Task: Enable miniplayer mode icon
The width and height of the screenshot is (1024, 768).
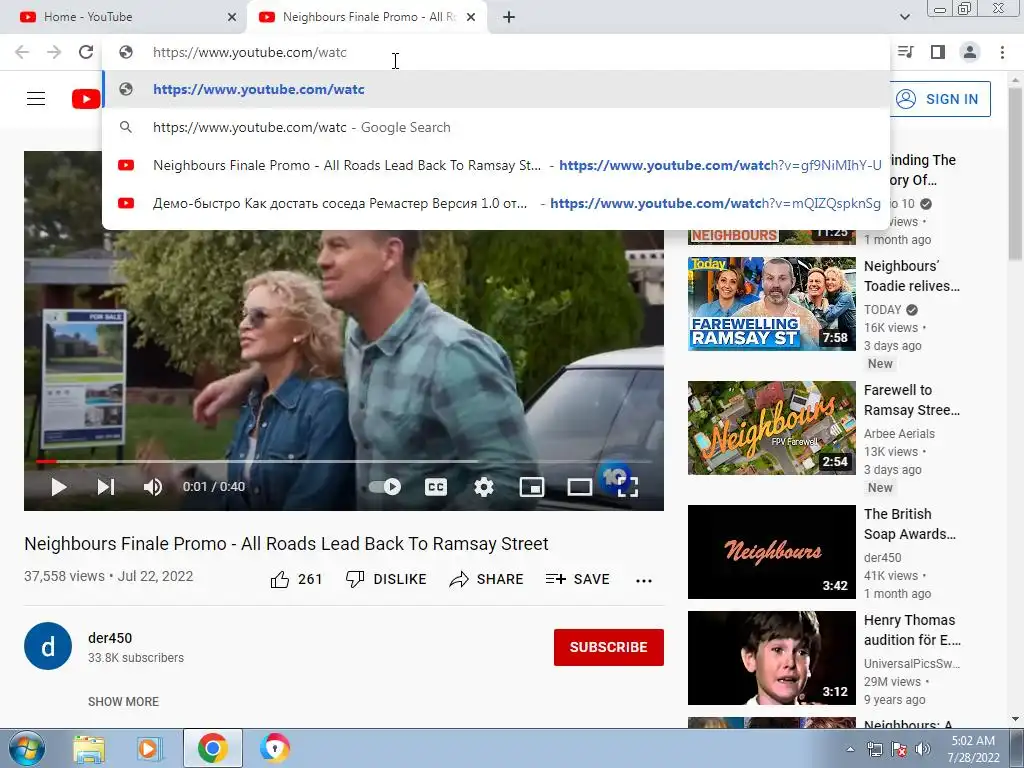Action: (x=532, y=487)
